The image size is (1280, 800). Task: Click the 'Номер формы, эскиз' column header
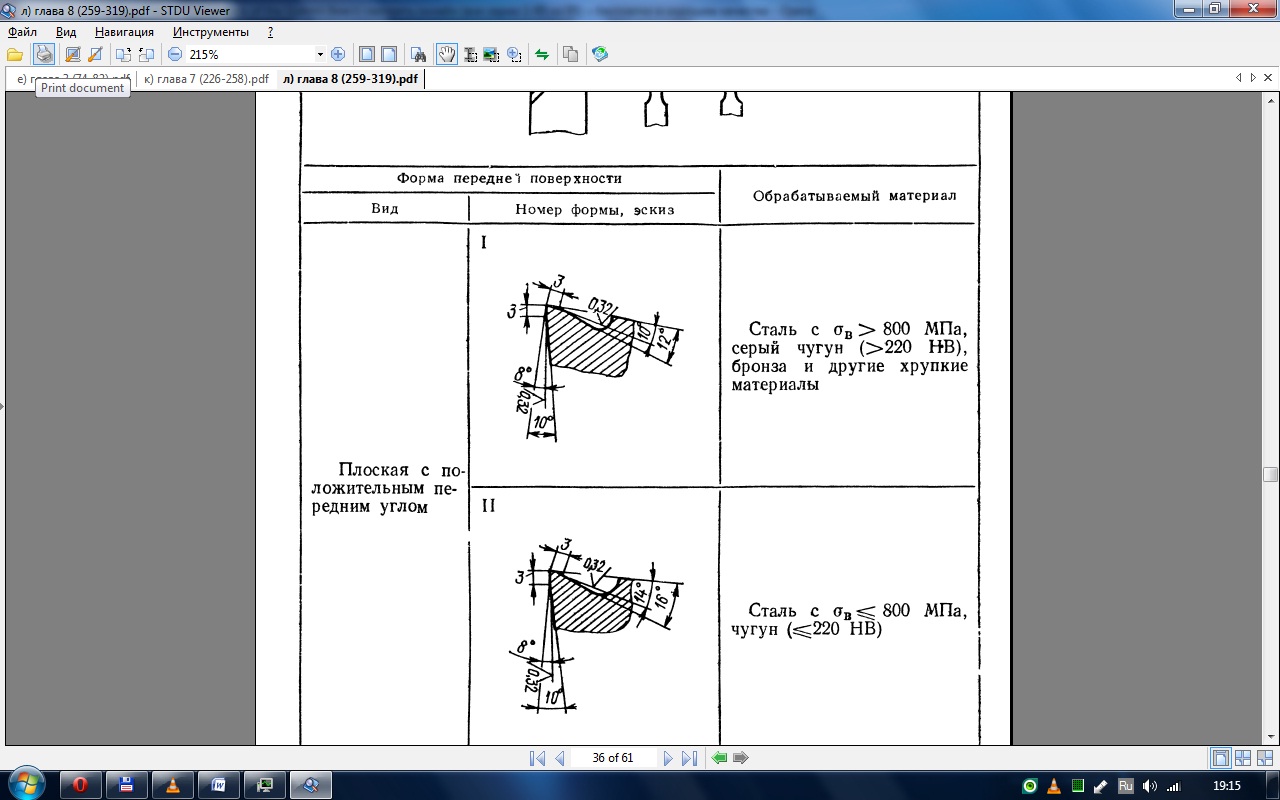[595, 209]
